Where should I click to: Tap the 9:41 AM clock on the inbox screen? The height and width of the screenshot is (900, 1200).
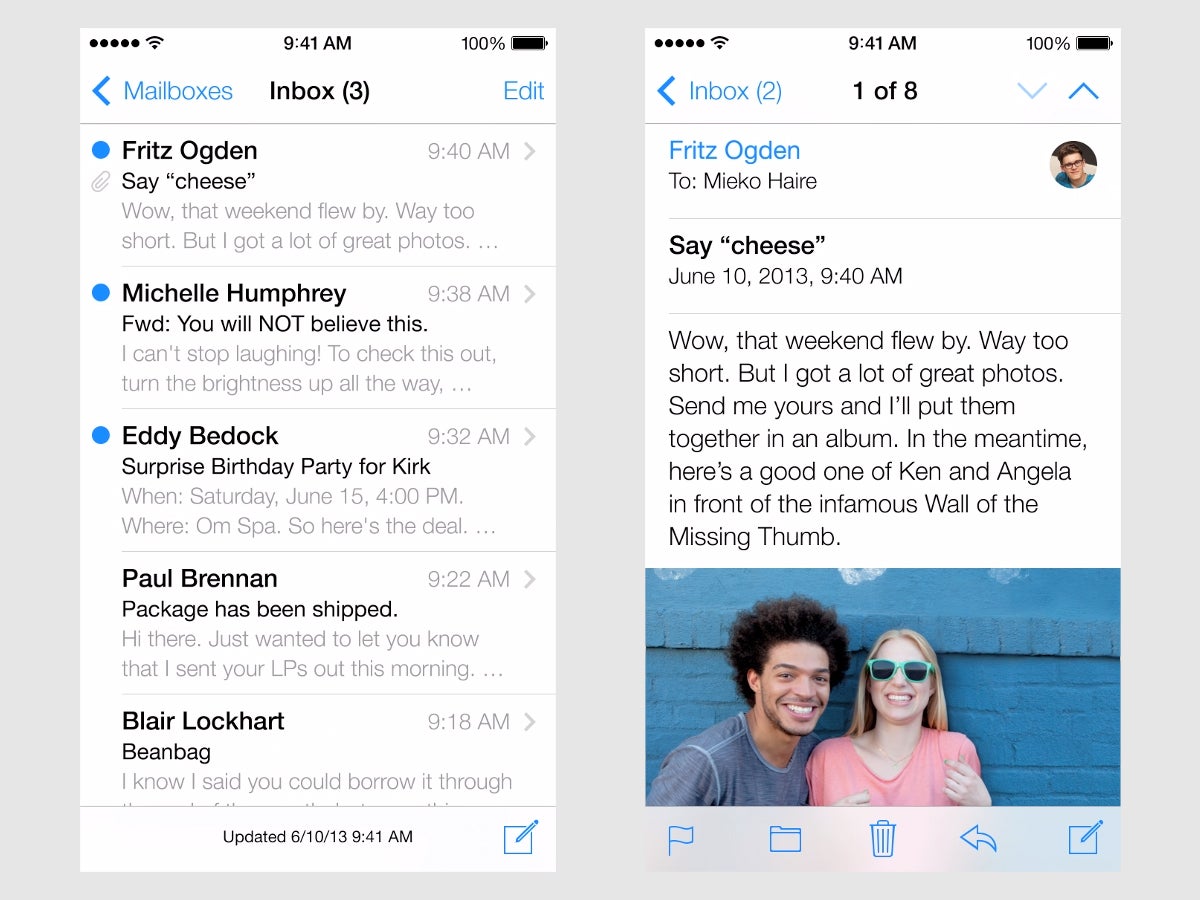318,43
